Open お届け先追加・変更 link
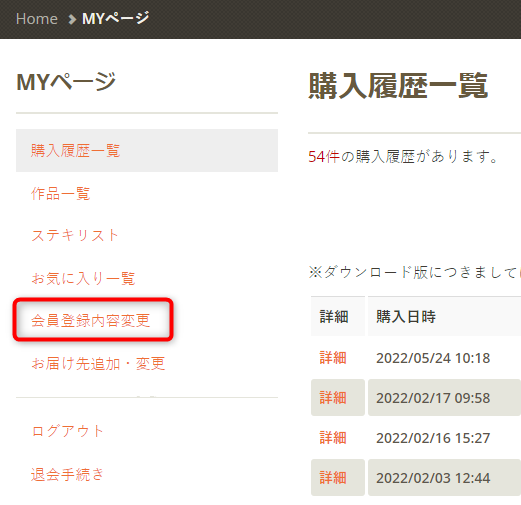This screenshot has height=505, width=521. pos(98,363)
